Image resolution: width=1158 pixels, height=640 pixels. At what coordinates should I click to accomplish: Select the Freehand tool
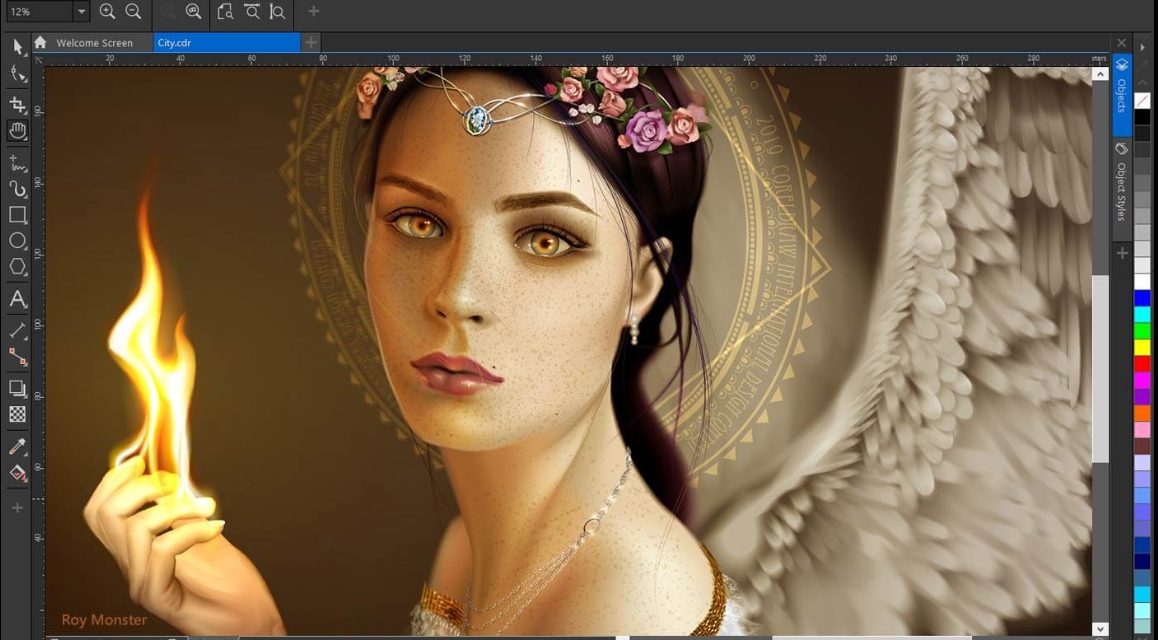coord(18,162)
